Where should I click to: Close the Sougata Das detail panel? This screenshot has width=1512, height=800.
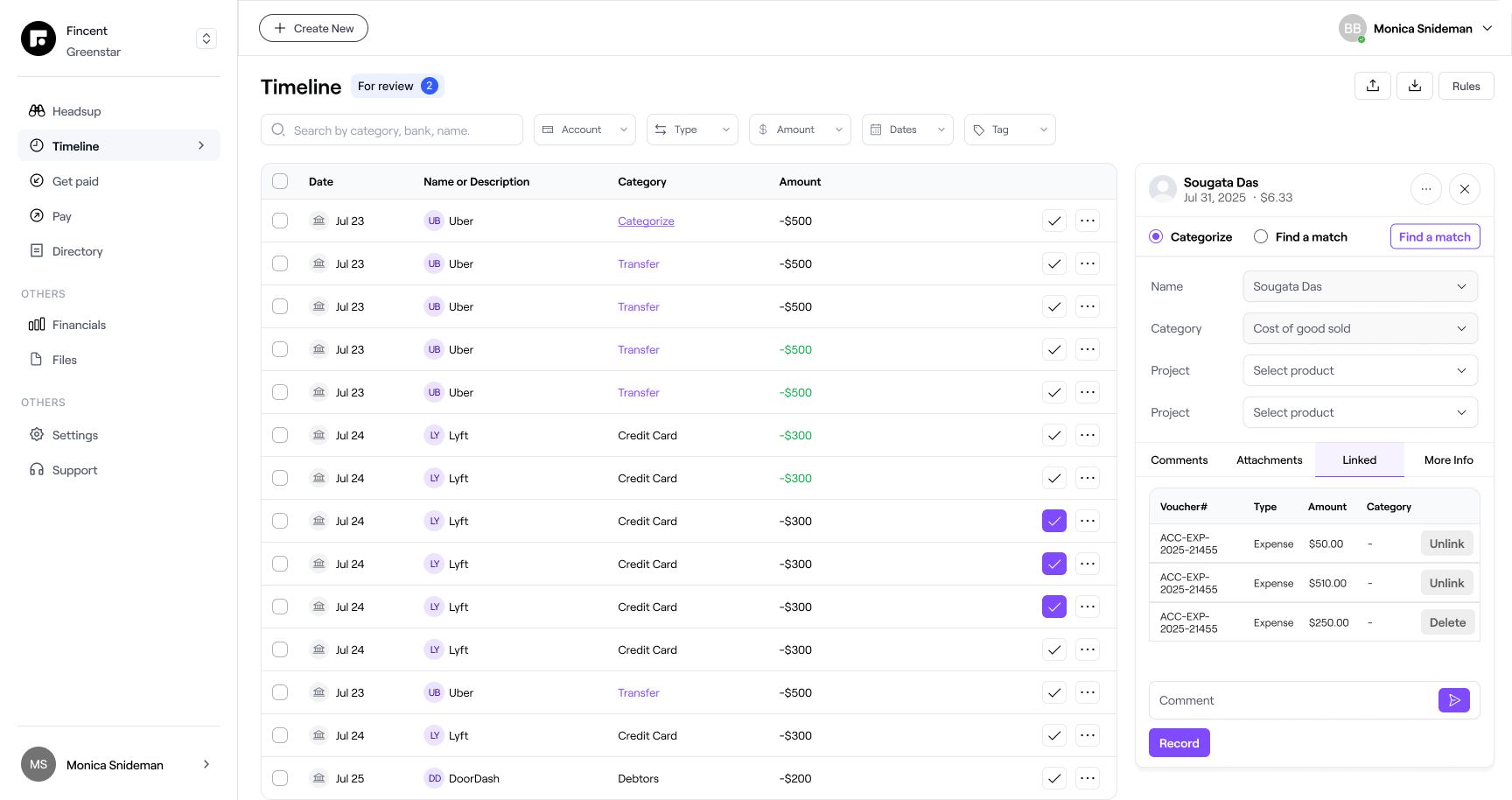pyautogui.click(x=1465, y=189)
